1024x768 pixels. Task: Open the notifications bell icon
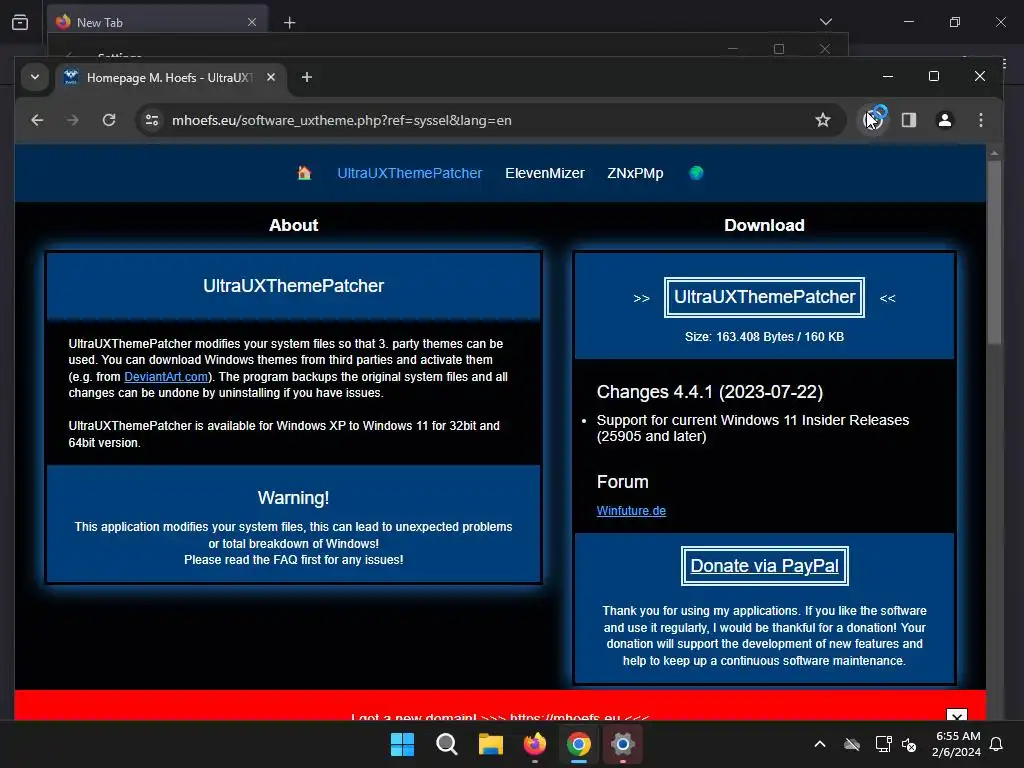pos(997,744)
